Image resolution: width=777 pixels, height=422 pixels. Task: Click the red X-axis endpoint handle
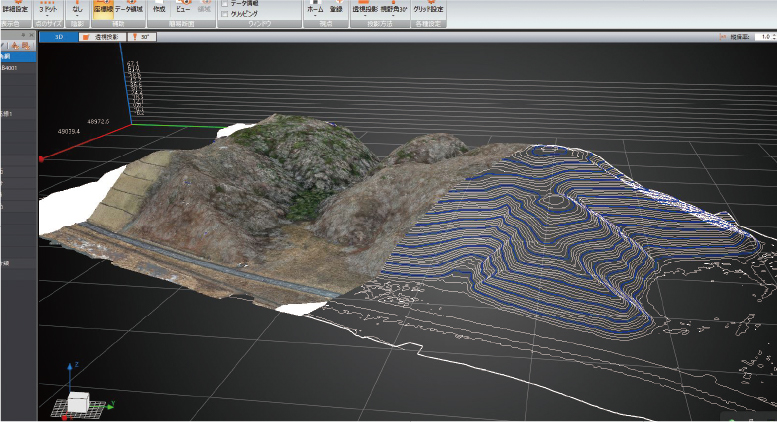[42, 159]
